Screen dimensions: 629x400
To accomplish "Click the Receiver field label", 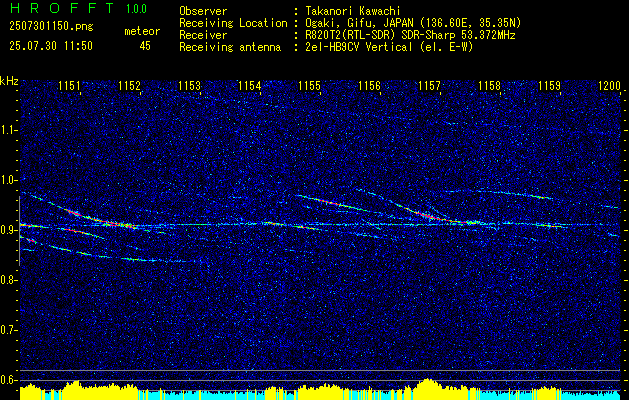I will (x=203, y=35).
